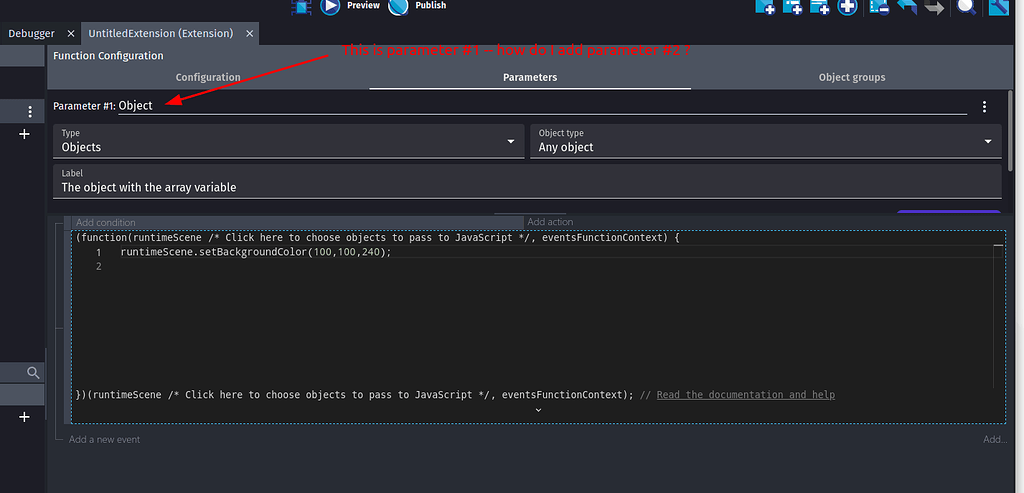Launch the game with the Preview play icon
Image resolution: width=1024 pixels, height=493 pixels.
tap(330, 6)
